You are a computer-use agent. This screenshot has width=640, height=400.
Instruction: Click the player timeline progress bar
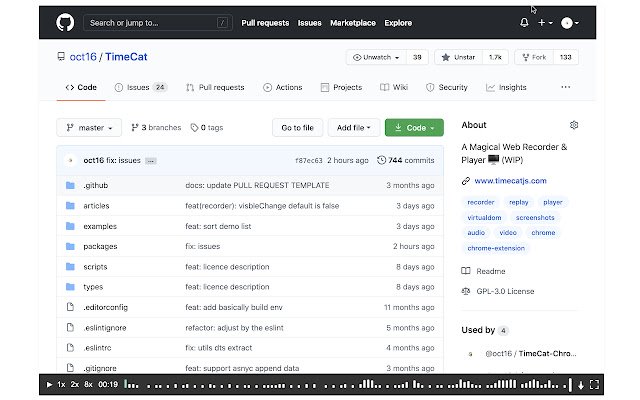(x=347, y=384)
